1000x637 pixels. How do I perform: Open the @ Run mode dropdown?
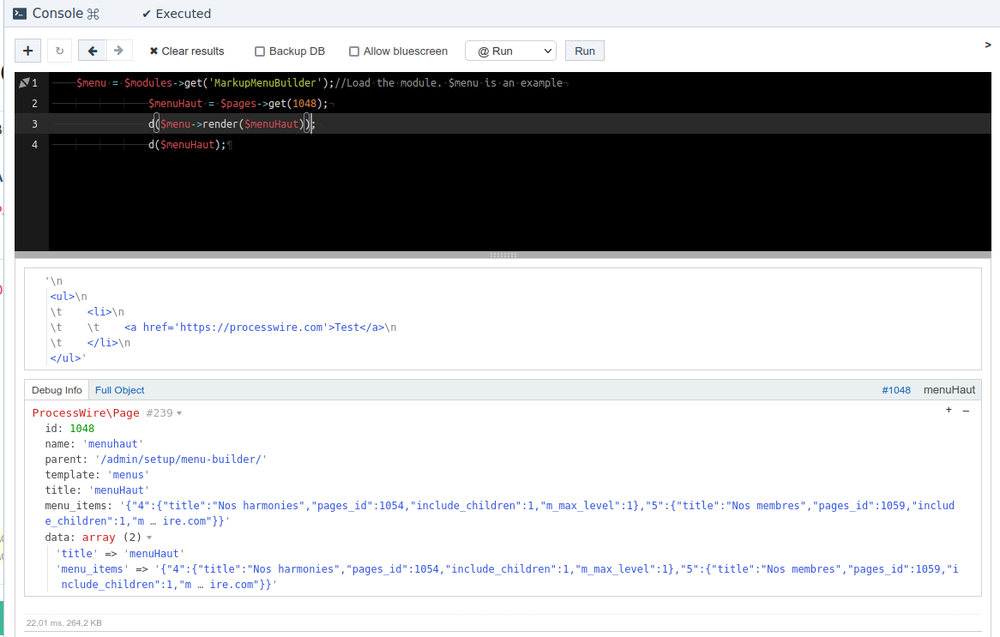pos(510,51)
